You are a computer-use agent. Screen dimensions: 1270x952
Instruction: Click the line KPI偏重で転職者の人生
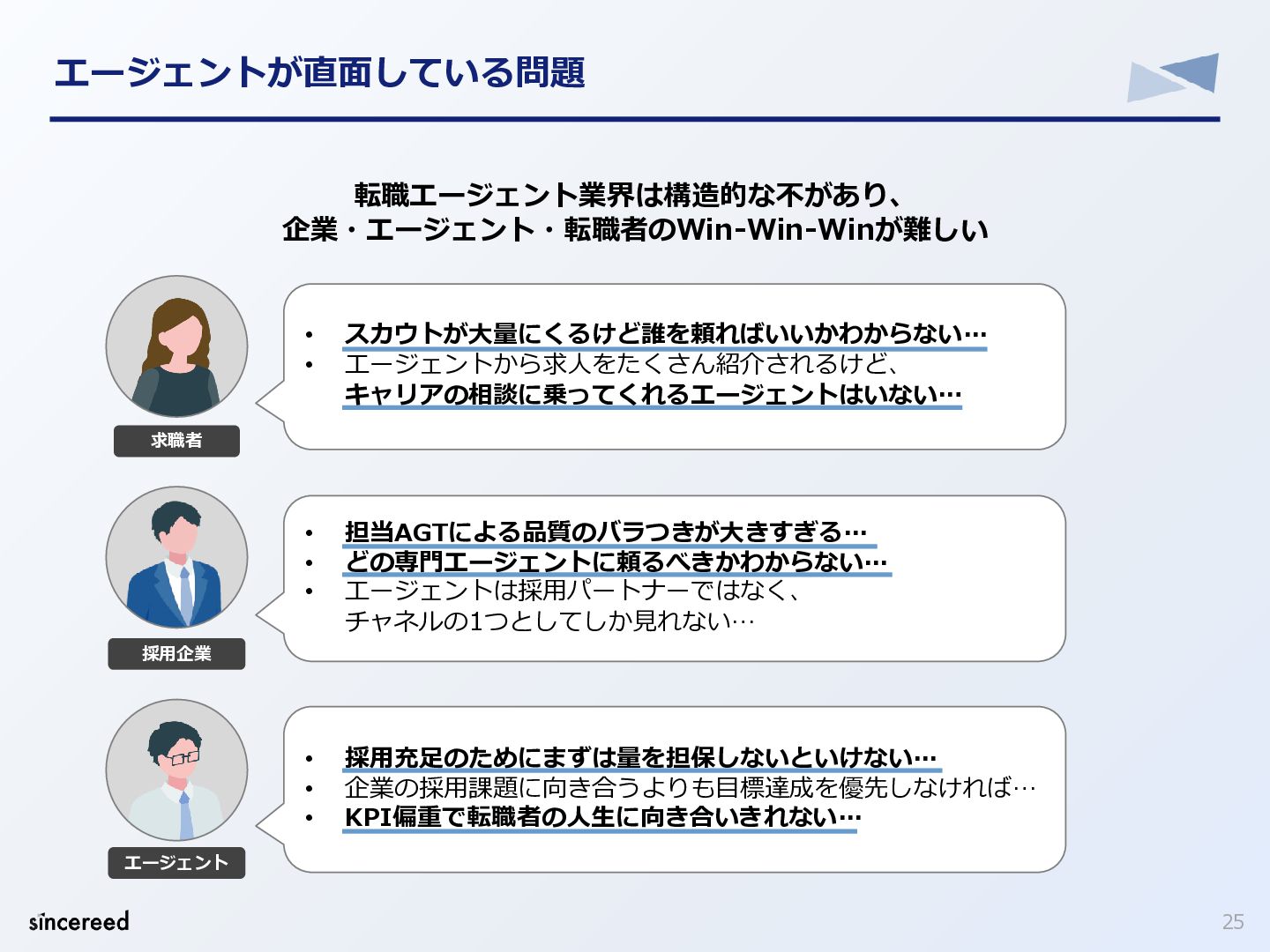[602, 817]
